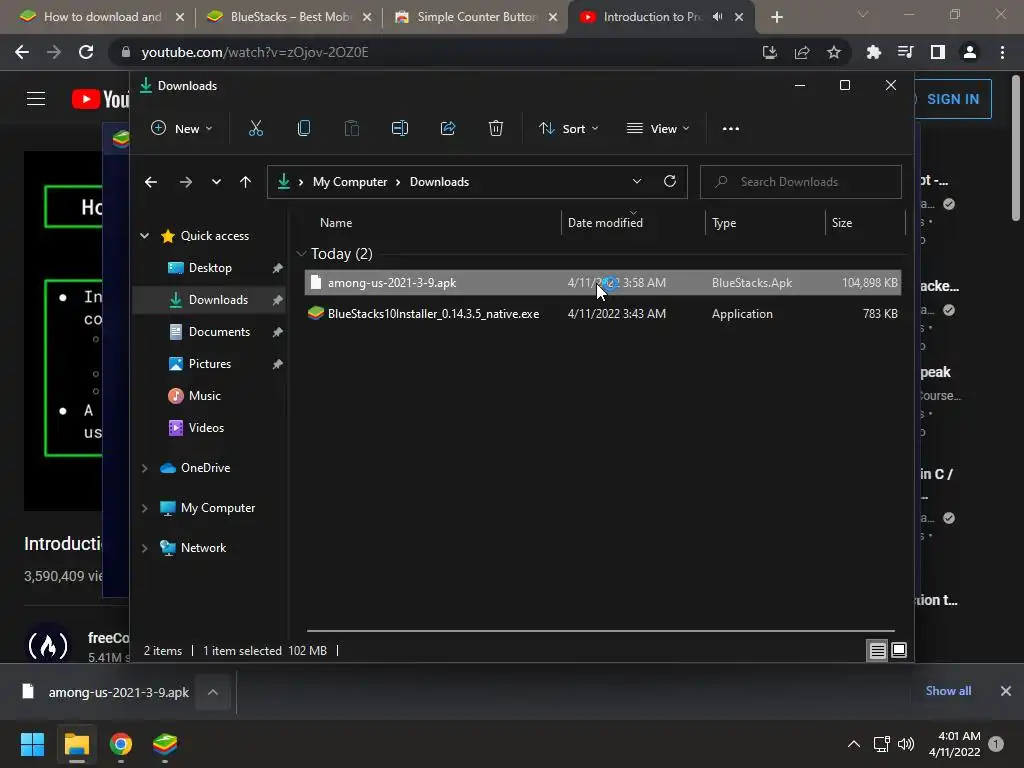
Task: Go up one folder level
Action: click(x=246, y=182)
